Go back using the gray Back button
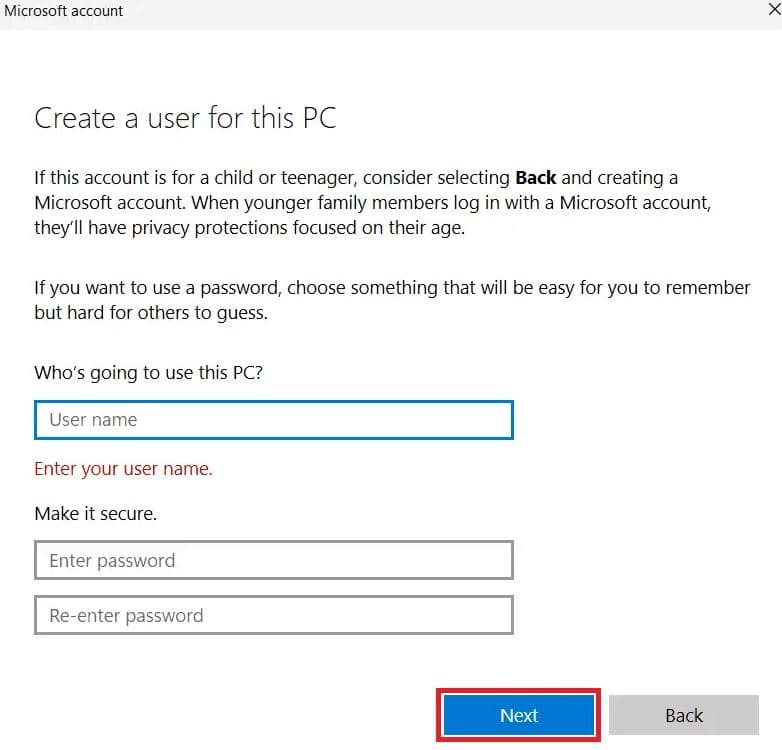 tap(683, 715)
